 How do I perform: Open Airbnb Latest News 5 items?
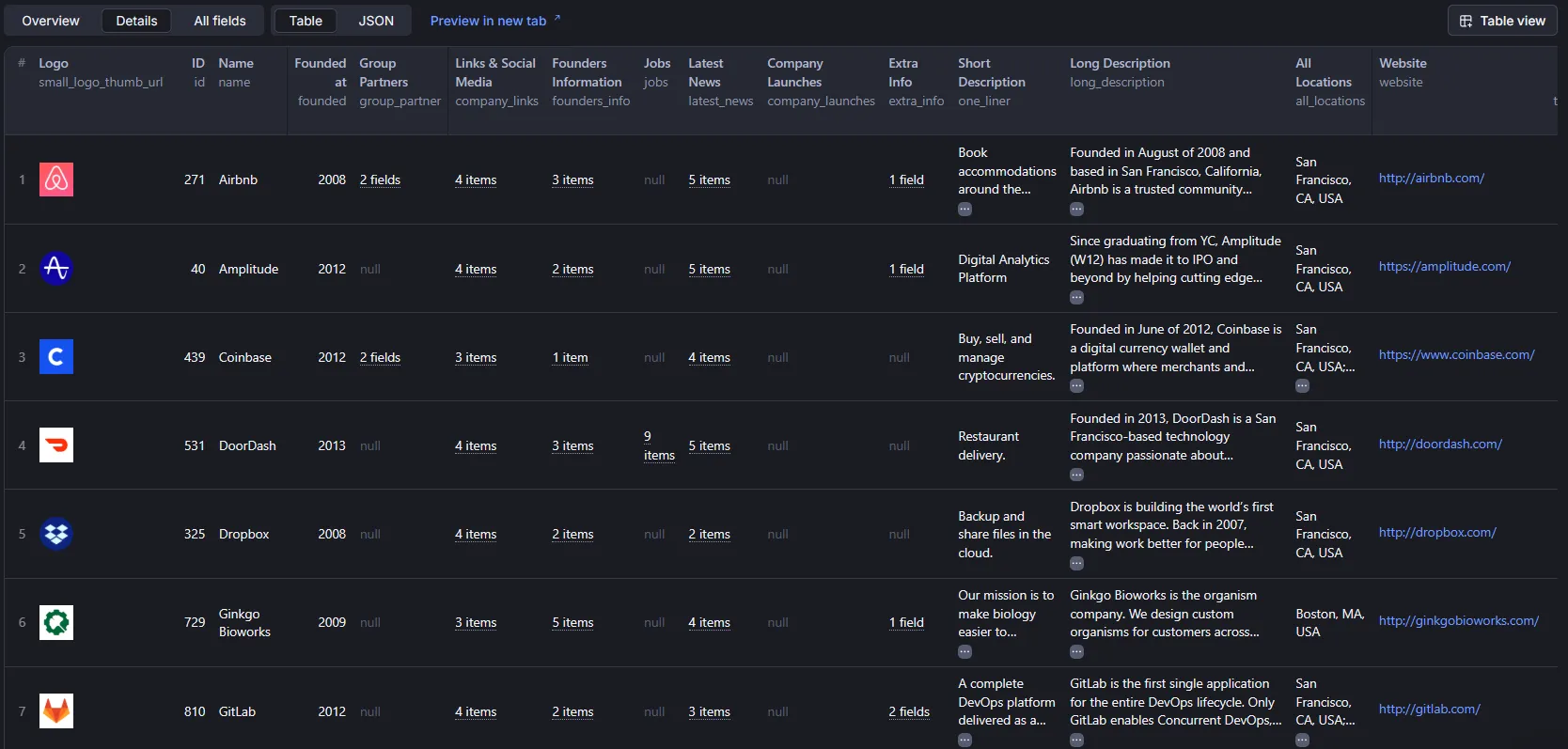(x=709, y=179)
